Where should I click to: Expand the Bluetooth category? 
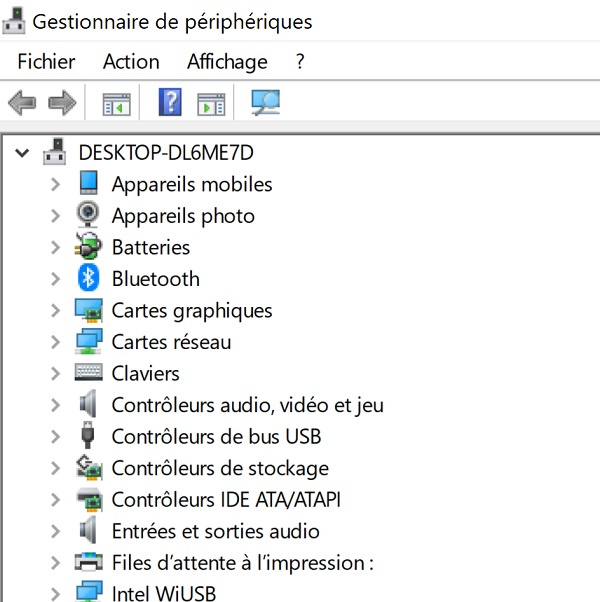[55, 279]
